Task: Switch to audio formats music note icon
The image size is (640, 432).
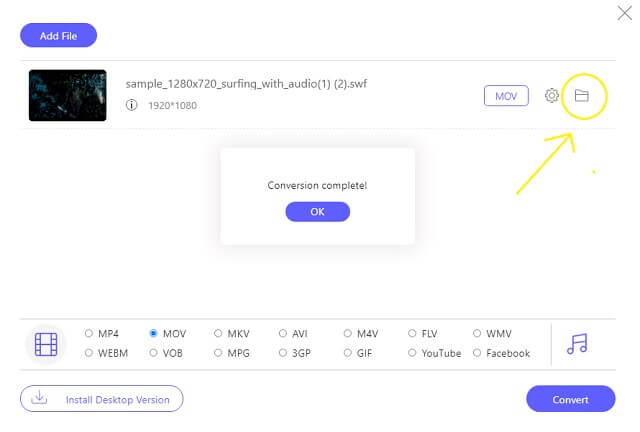Action: [x=577, y=343]
